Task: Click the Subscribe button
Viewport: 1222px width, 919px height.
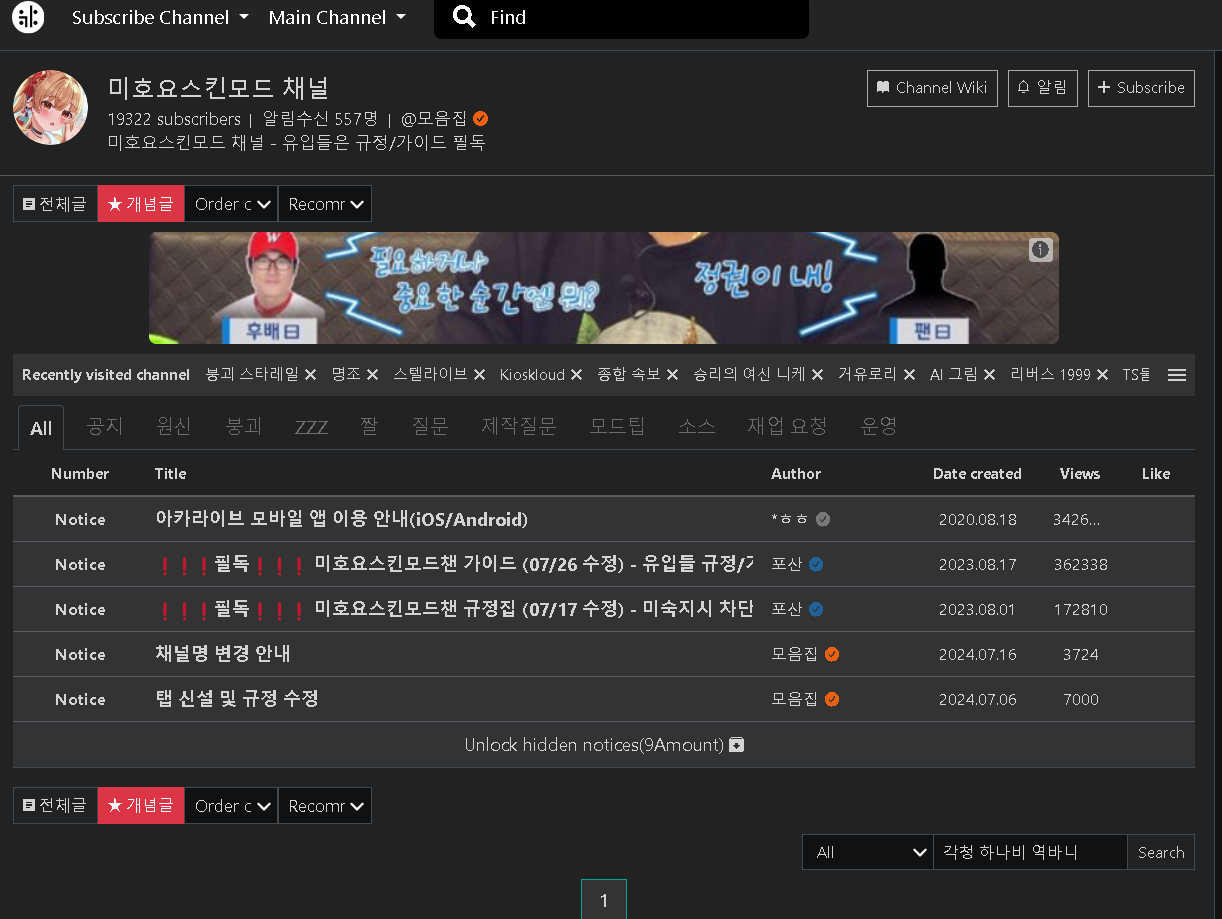Action: click(1141, 88)
